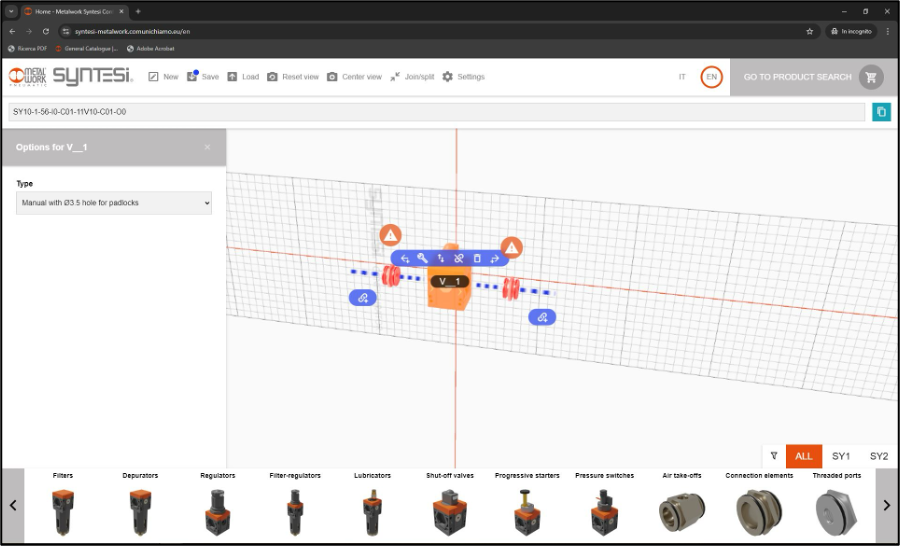Click the wrench options icon above V__1

coord(423,258)
